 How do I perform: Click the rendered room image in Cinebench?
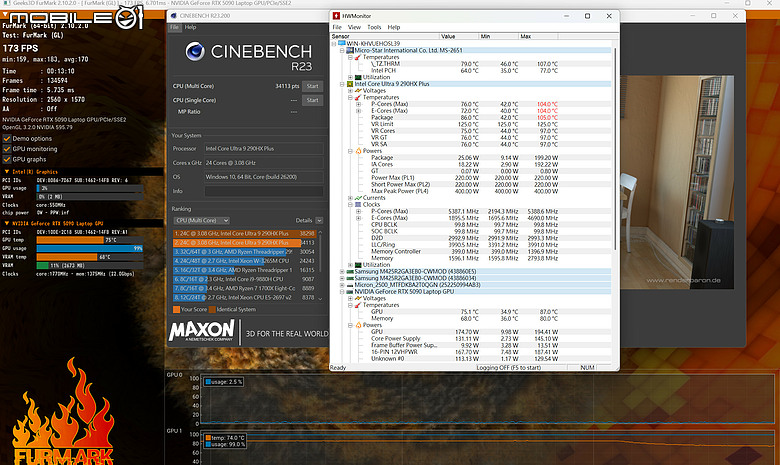677,182
